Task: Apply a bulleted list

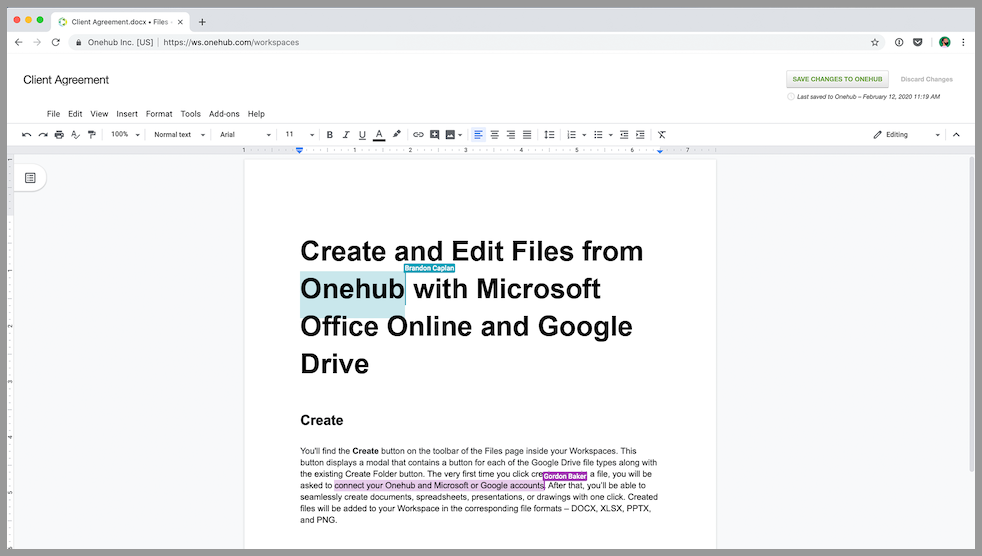Action: (598, 135)
